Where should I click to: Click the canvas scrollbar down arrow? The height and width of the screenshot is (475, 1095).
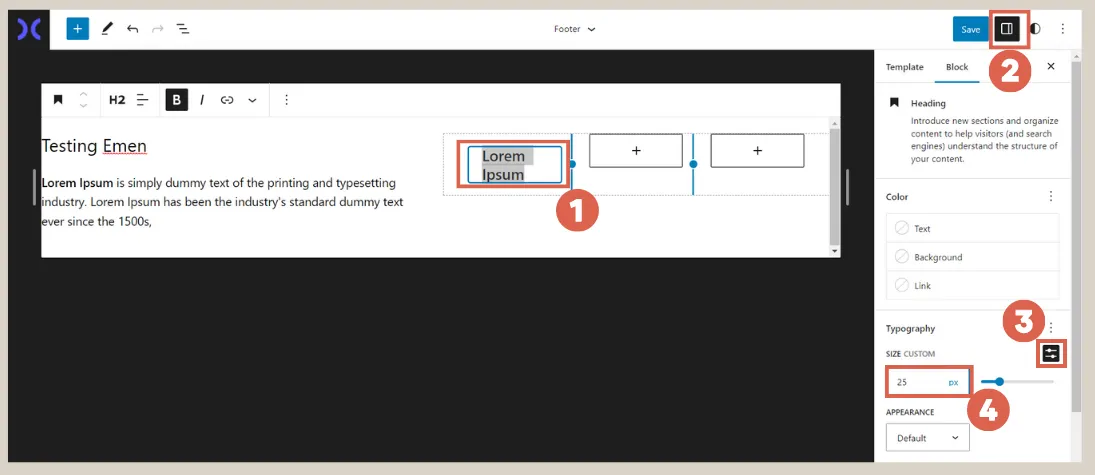835,250
